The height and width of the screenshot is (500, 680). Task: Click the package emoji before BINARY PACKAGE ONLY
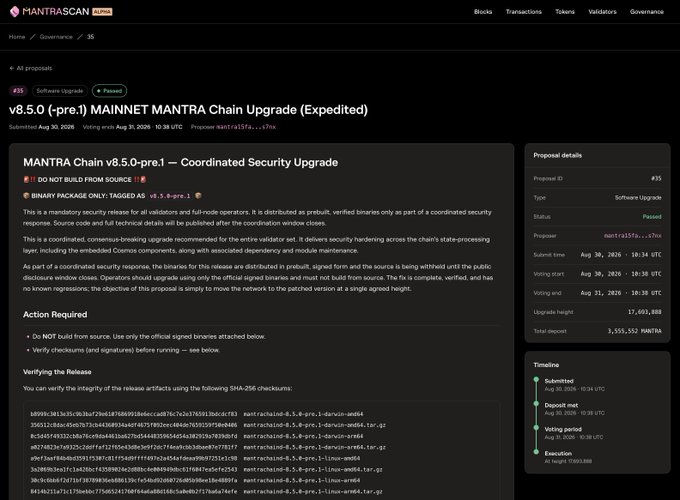tap(26, 196)
